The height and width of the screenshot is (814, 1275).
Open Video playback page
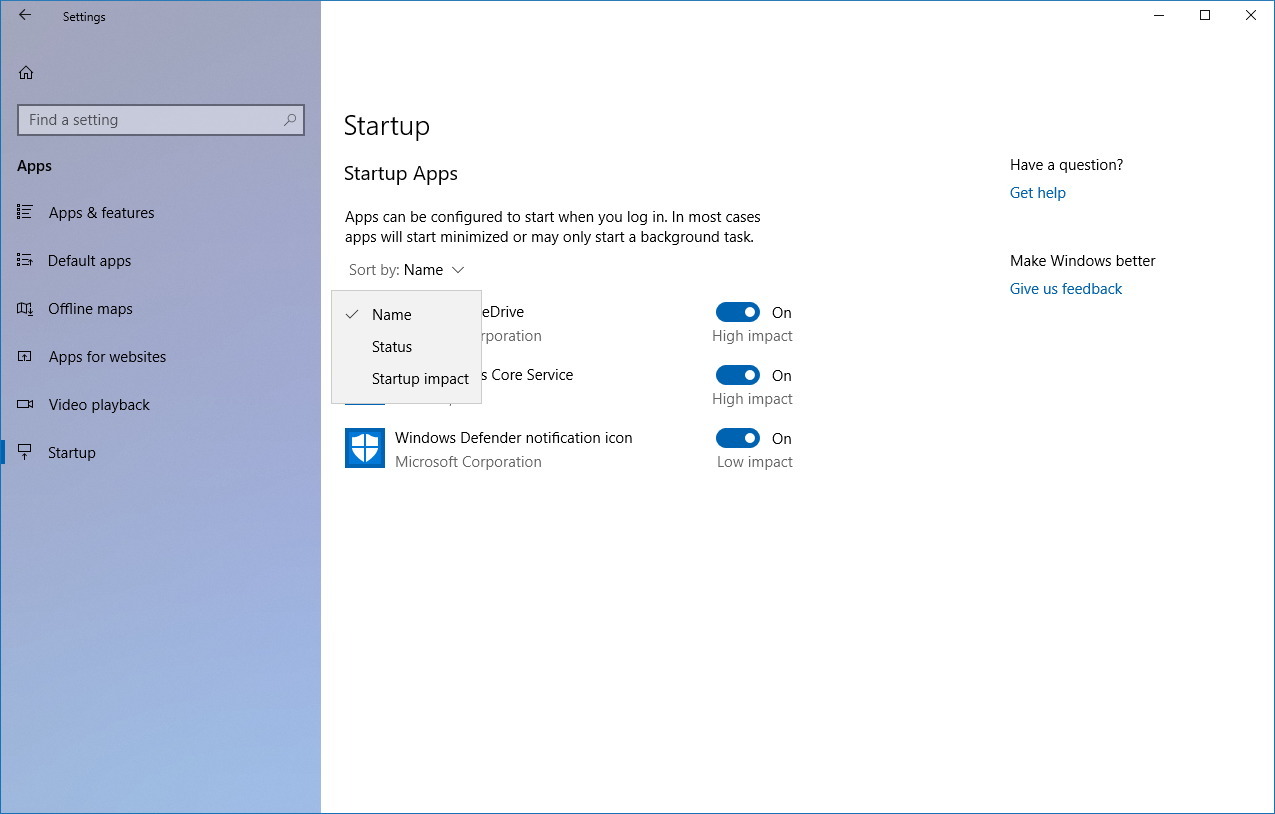pos(99,404)
